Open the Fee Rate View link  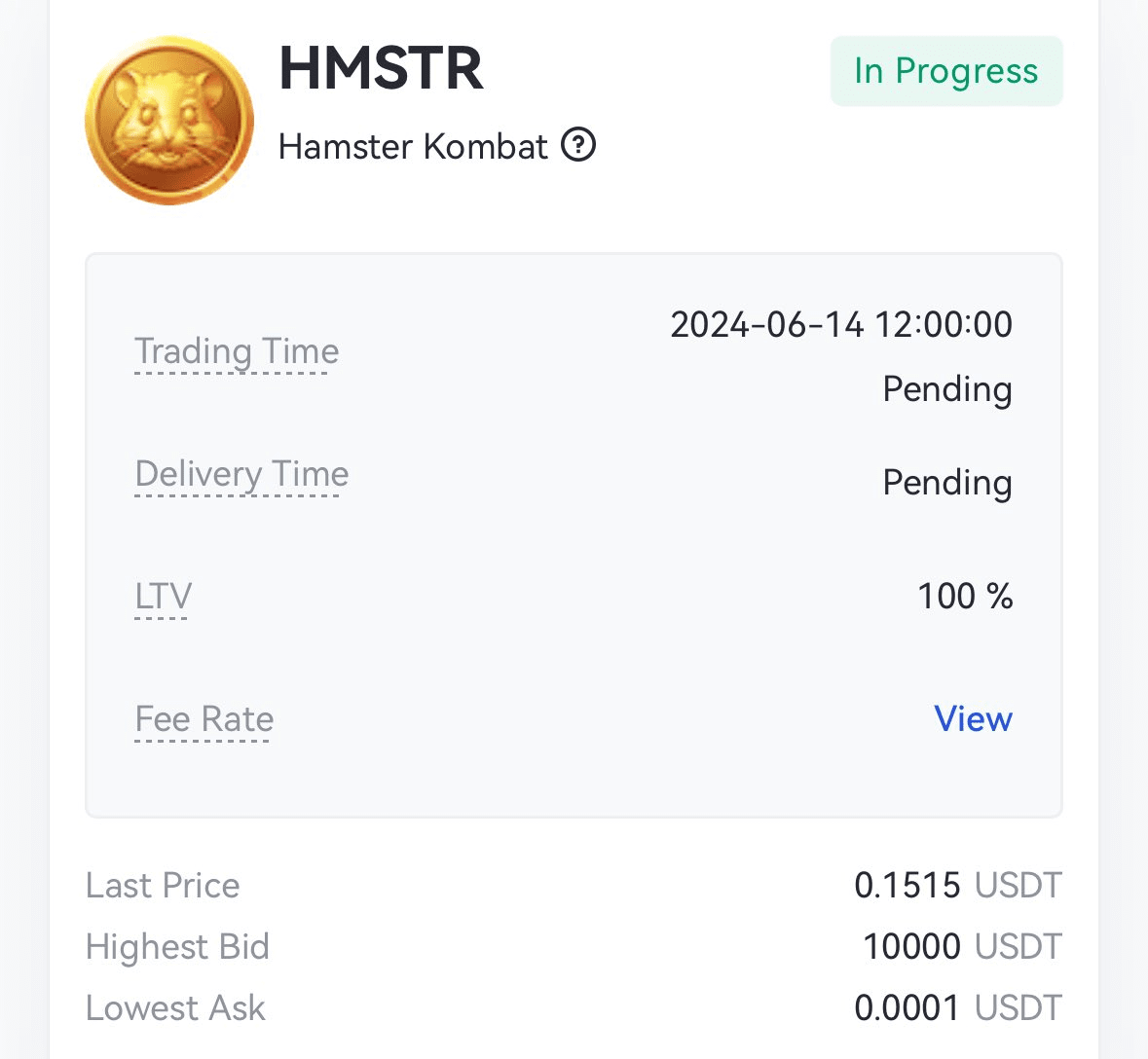(x=973, y=718)
